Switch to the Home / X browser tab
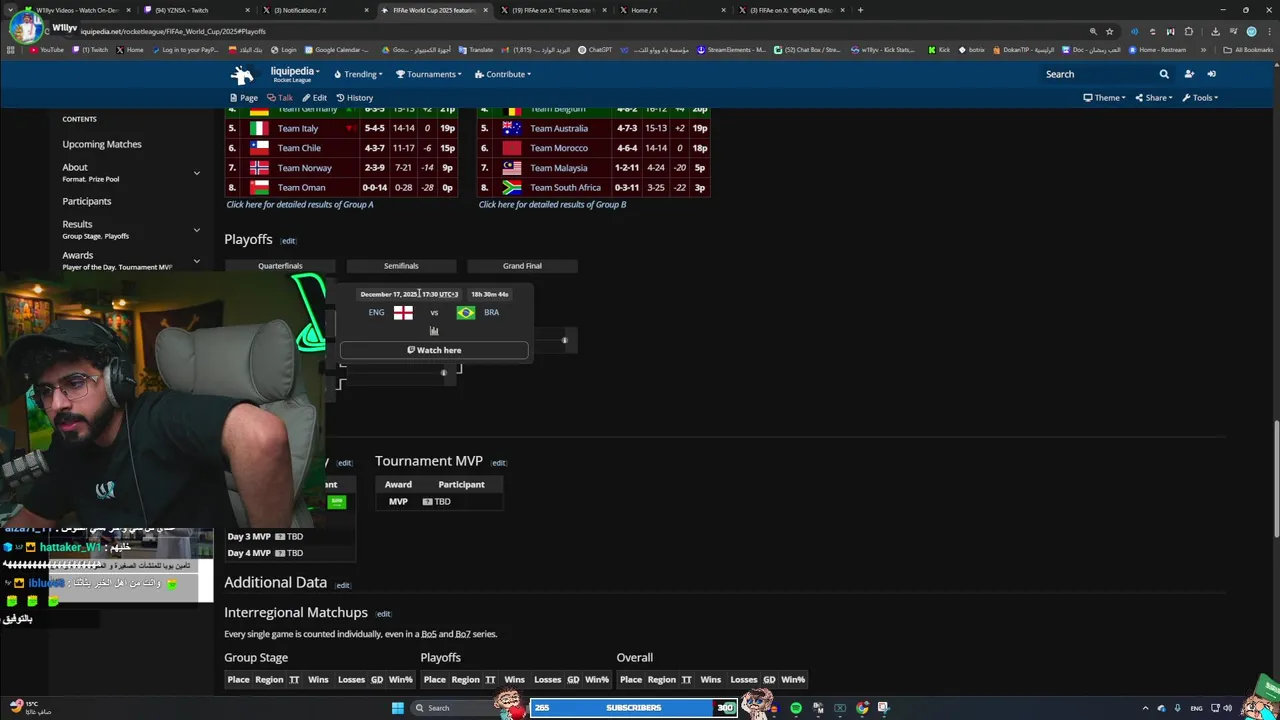1280x720 pixels. pos(668,10)
